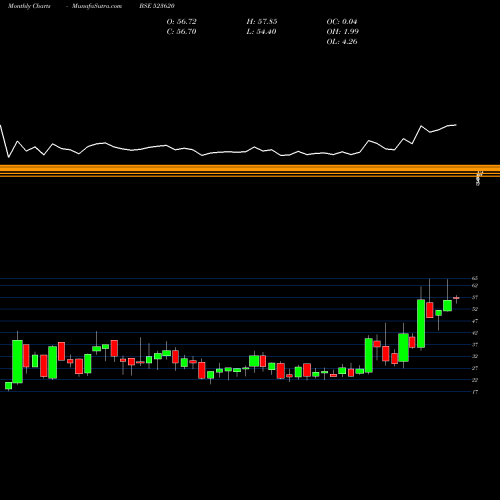Image resolution: width=500 pixels, height=500 pixels.
Task: Click the 17 price axis label
Action: click(x=475, y=392)
